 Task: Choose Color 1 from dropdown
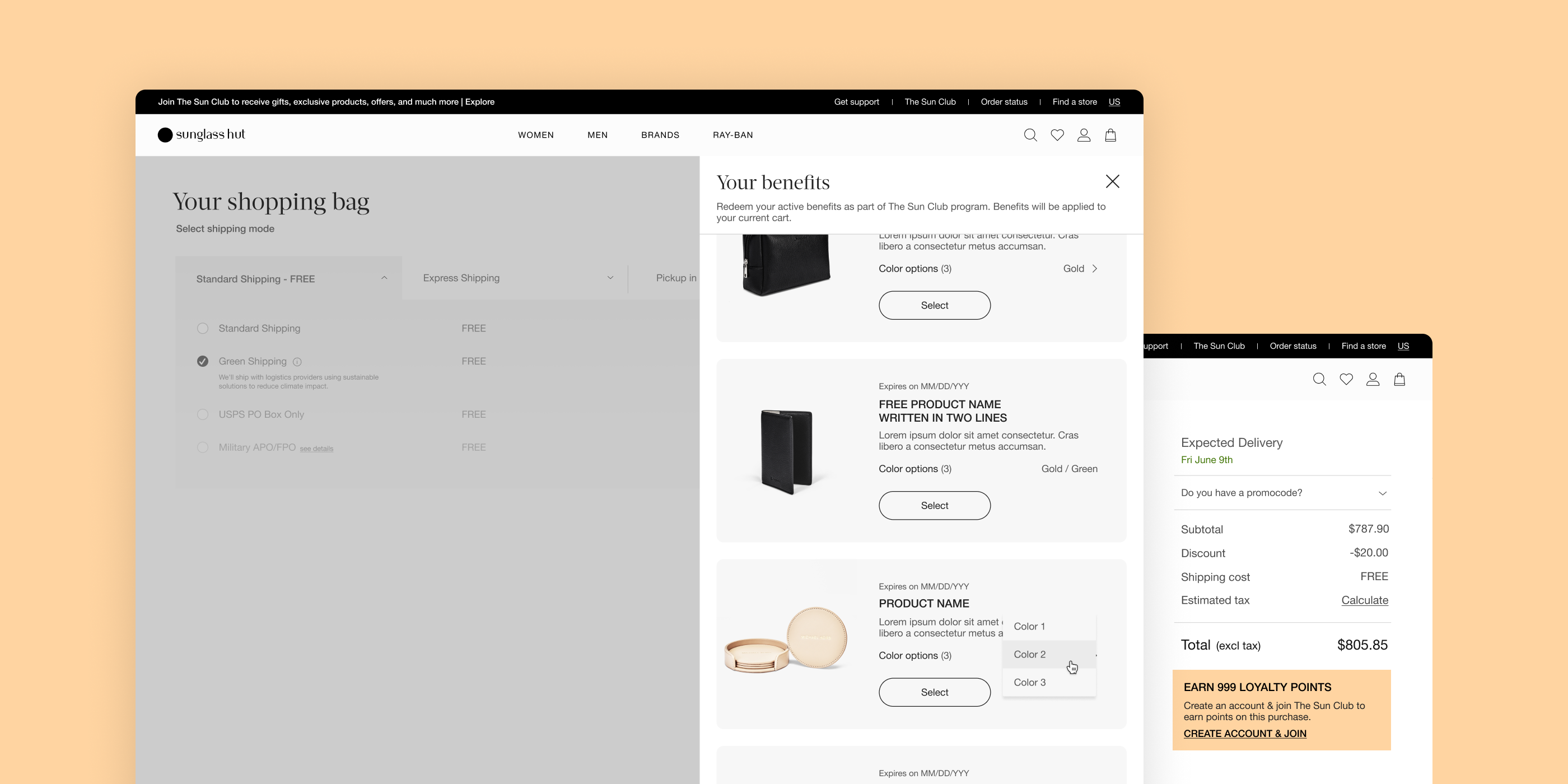(x=1049, y=626)
